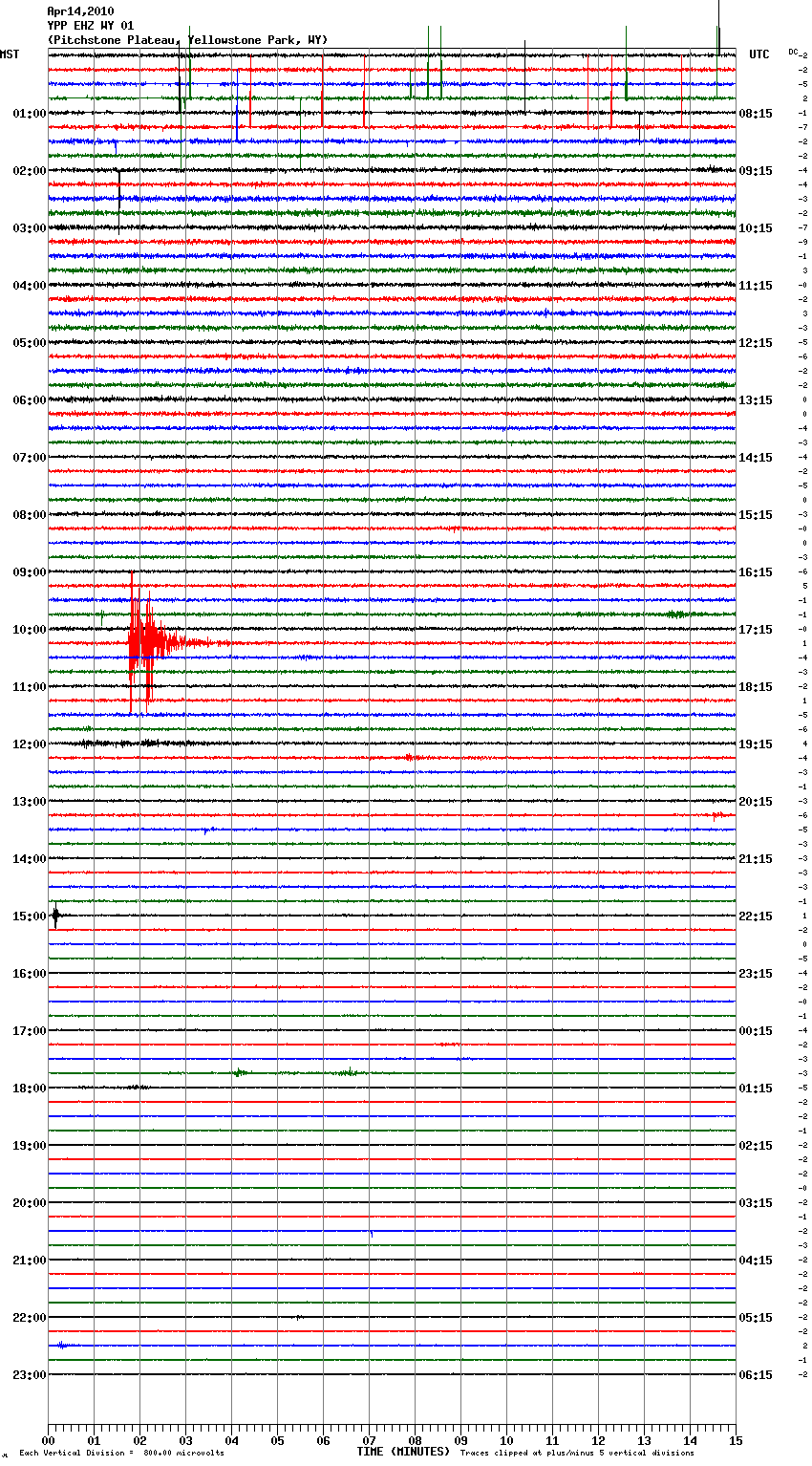812x1466 pixels.
Task: Select the 04:00 MST time label
Action: (30, 286)
